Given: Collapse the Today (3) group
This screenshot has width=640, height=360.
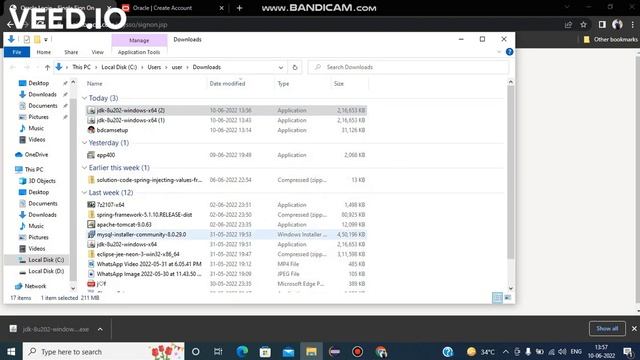Looking at the screenshot, I should coord(84,98).
